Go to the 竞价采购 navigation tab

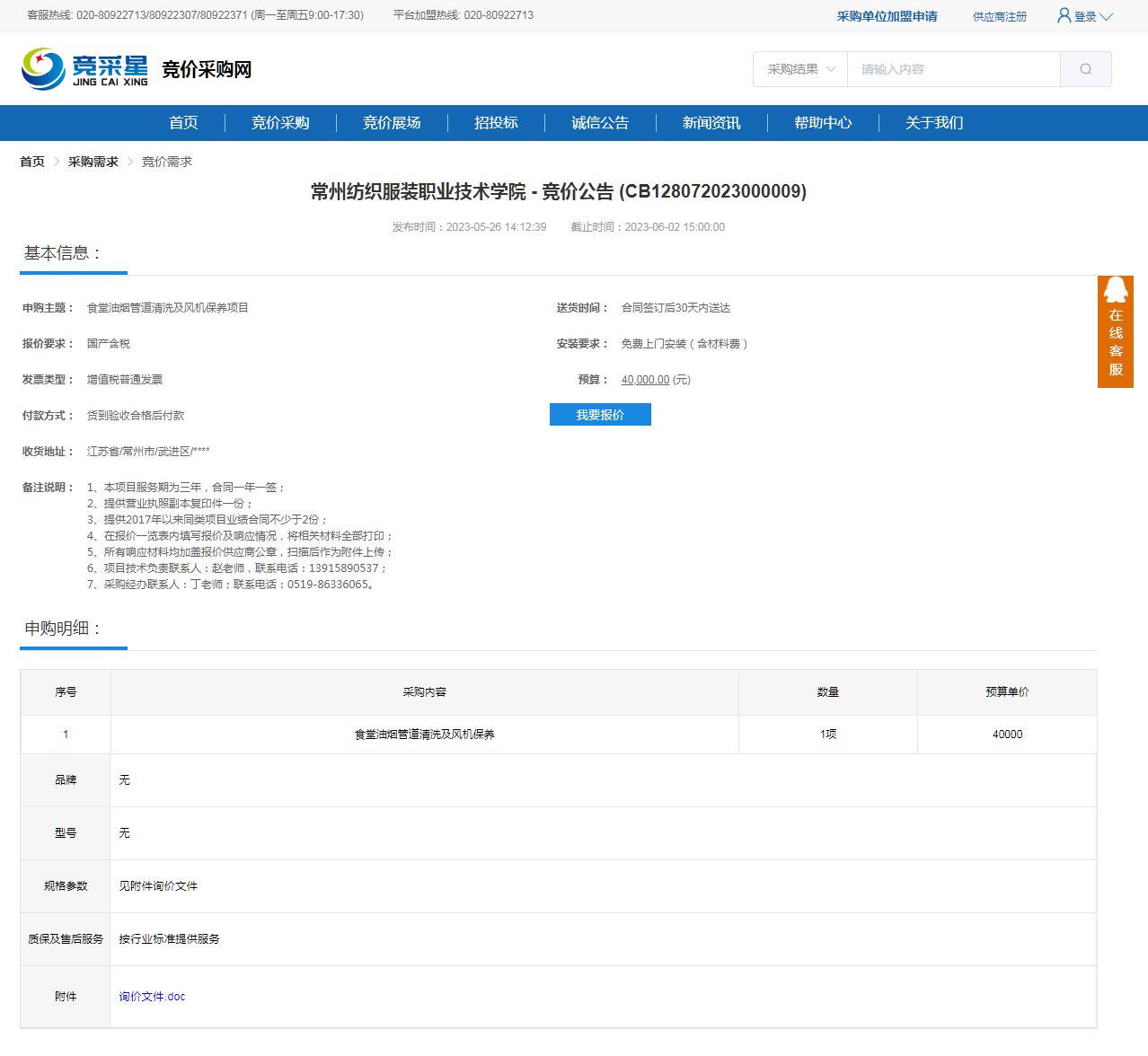coord(280,123)
